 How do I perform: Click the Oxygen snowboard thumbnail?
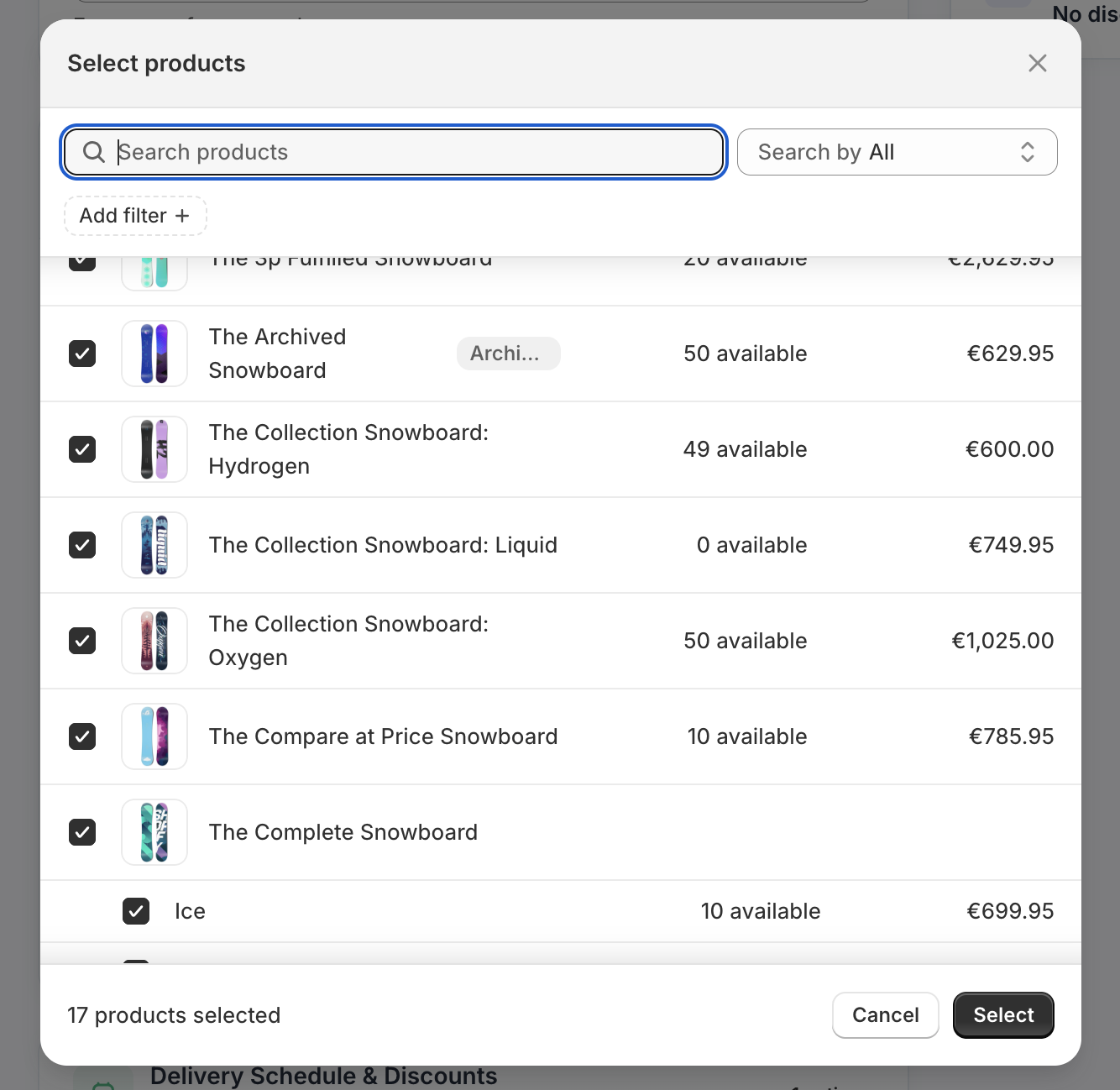(x=154, y=641)
